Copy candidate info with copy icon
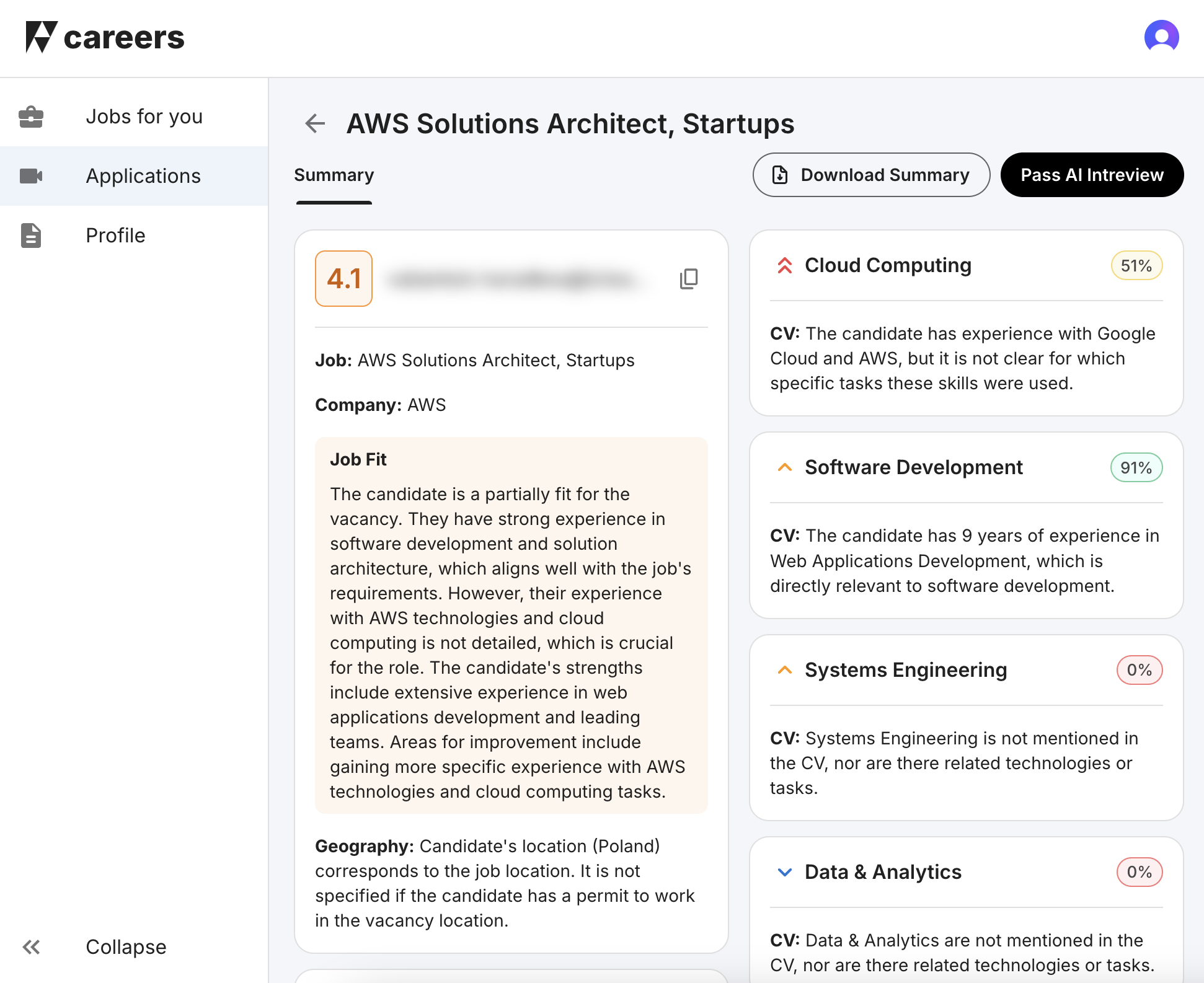The height and width of the screenshot is (983, 1204). (x=688, y=279)
